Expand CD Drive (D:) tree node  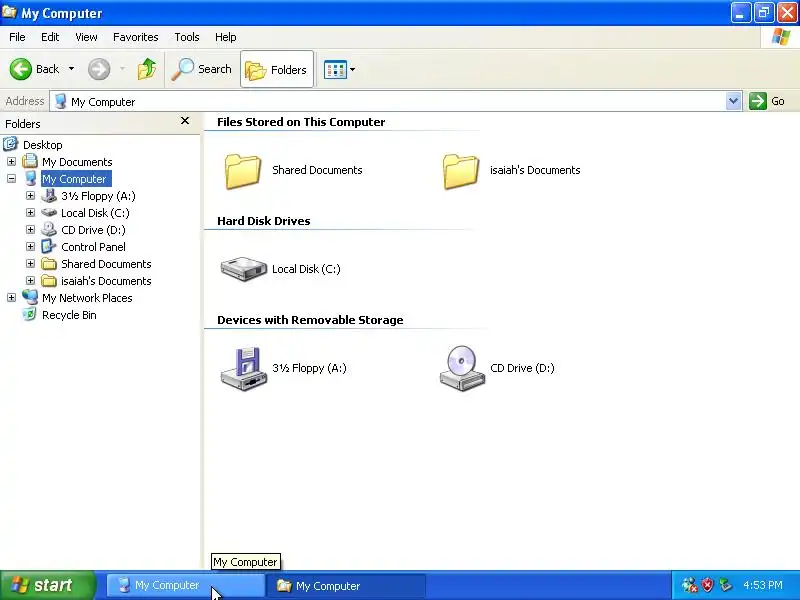(30, 230)
